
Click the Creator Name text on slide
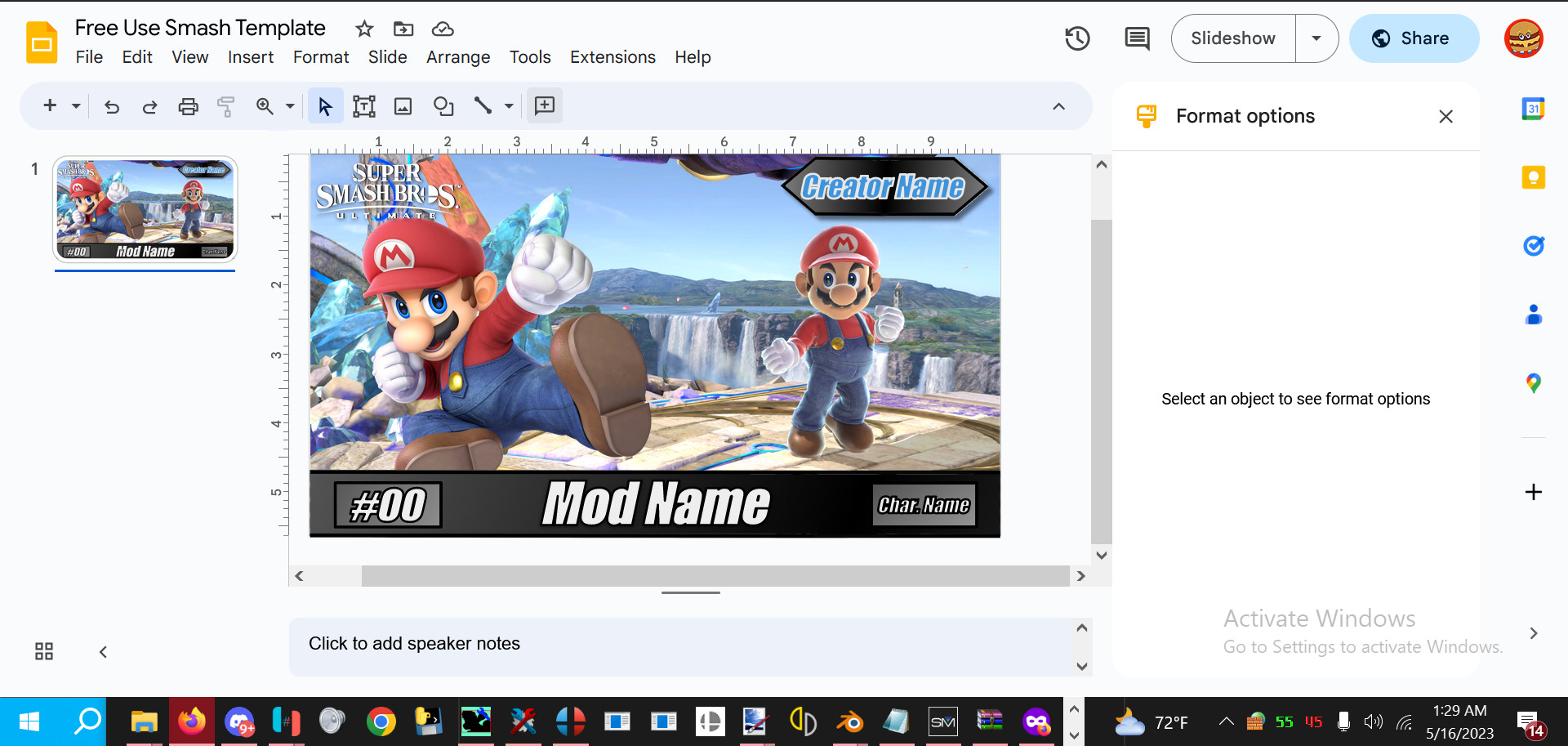[883, 187]
